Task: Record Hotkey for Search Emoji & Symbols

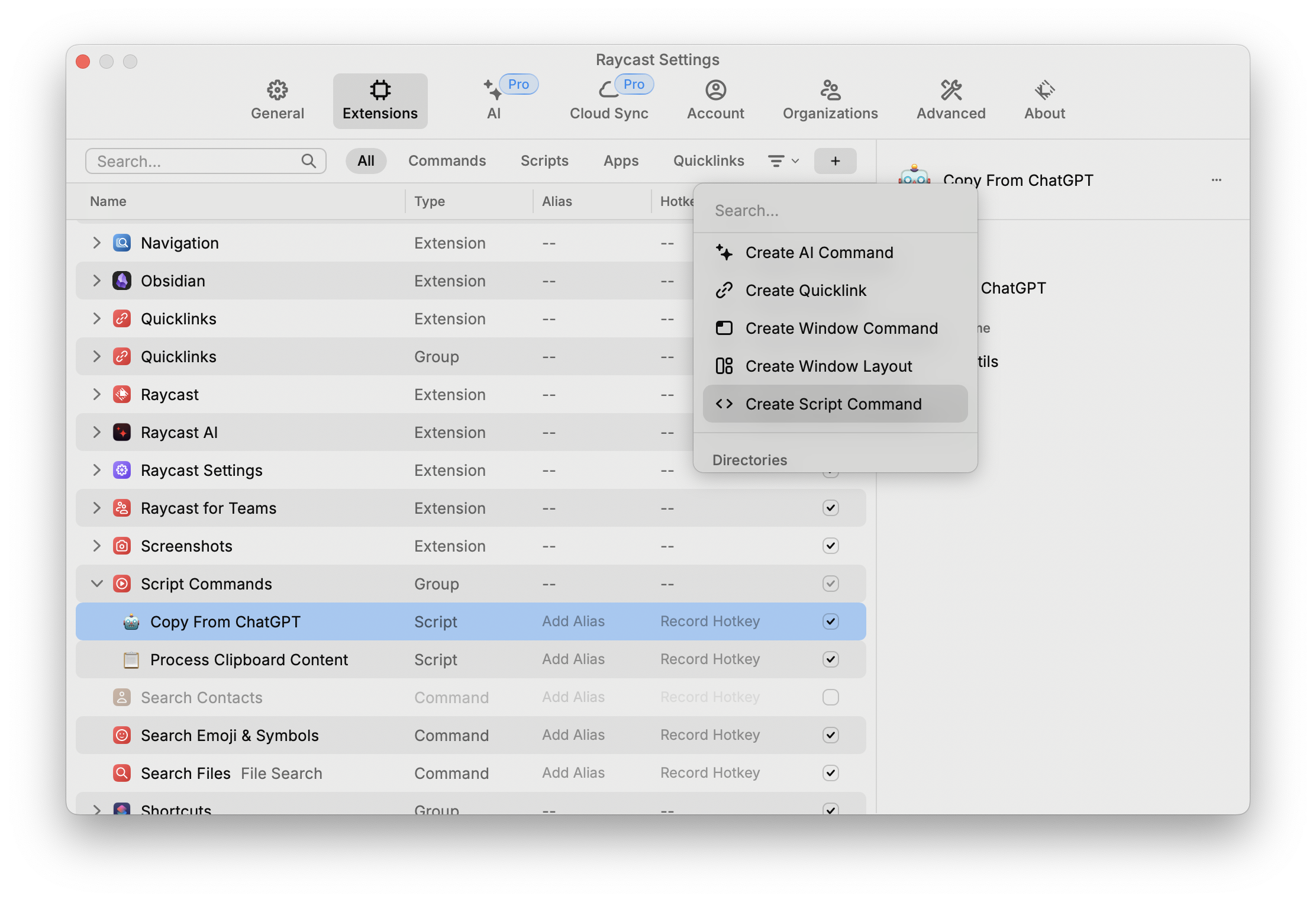Action: point(710,735)
